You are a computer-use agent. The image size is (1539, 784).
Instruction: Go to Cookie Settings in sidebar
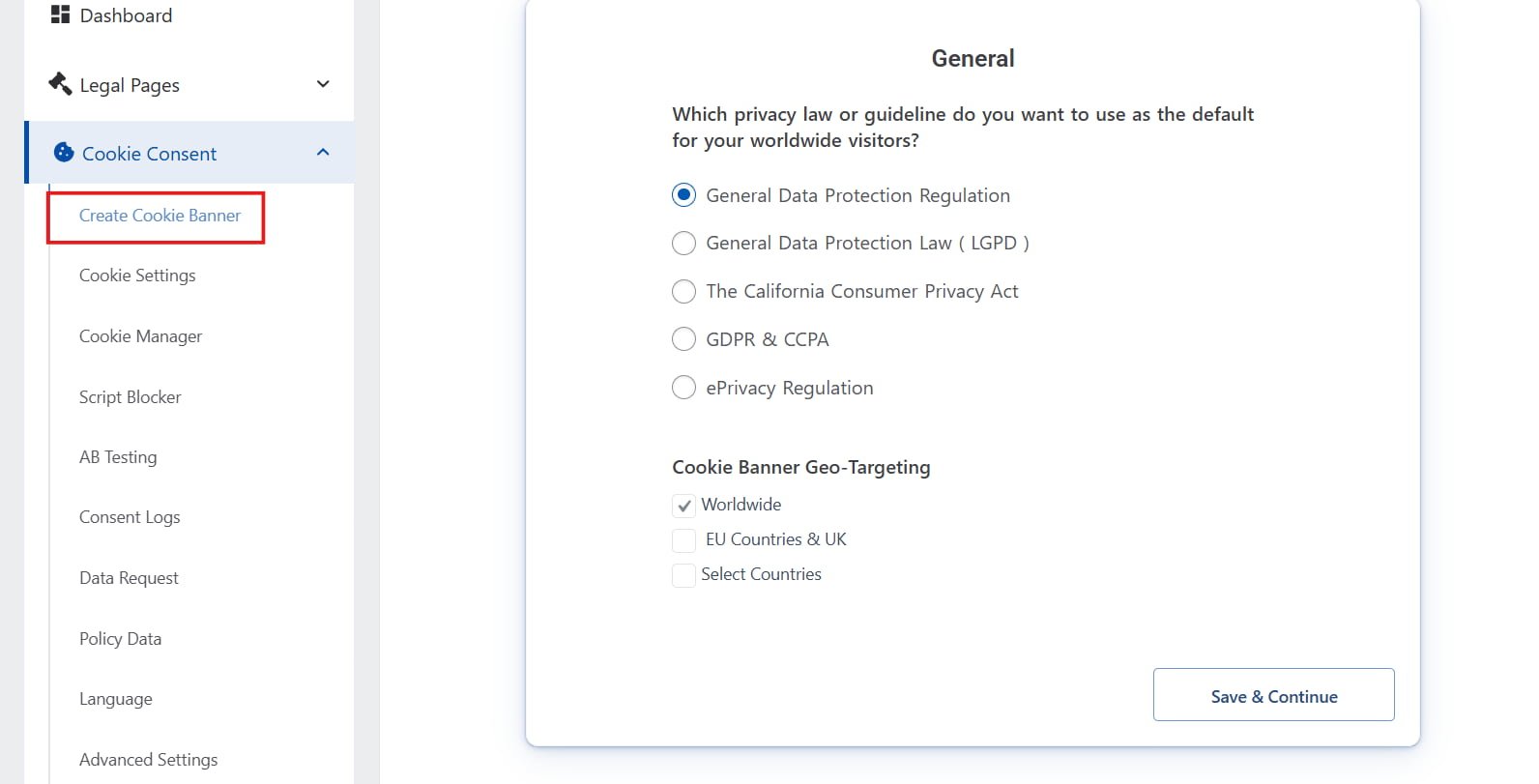click(x=137, y=276)
